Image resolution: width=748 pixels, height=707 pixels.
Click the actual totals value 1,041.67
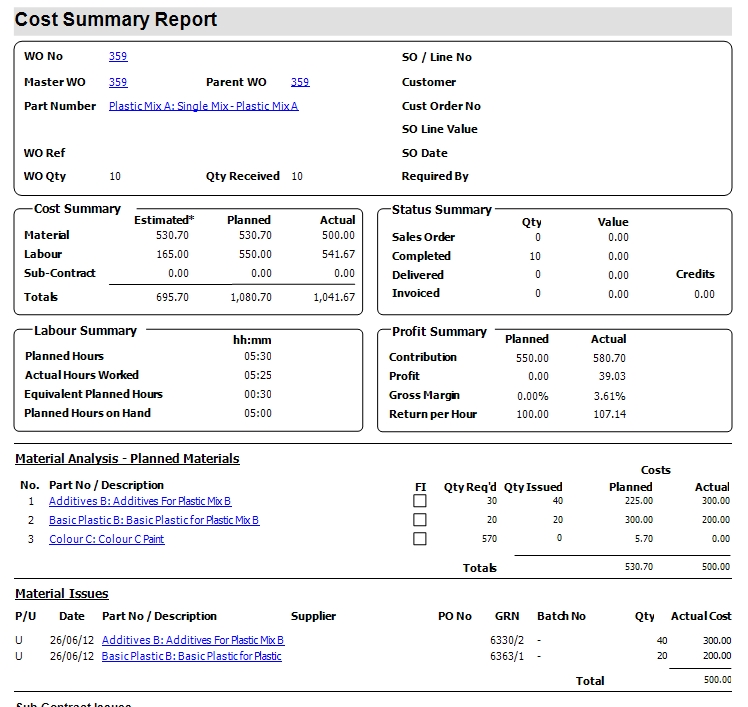[333, 297]
